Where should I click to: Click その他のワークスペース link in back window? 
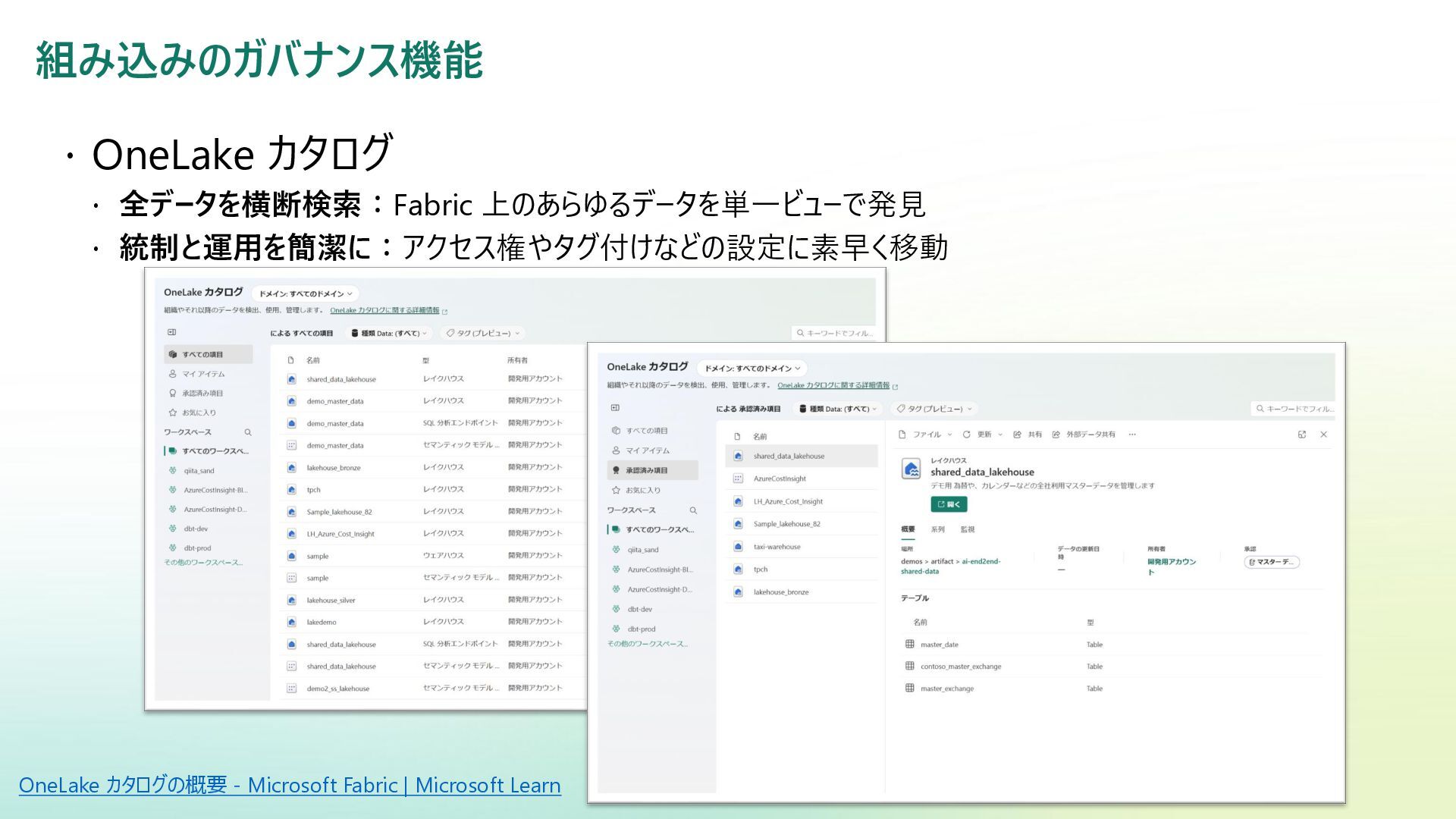tap(204, 563)
